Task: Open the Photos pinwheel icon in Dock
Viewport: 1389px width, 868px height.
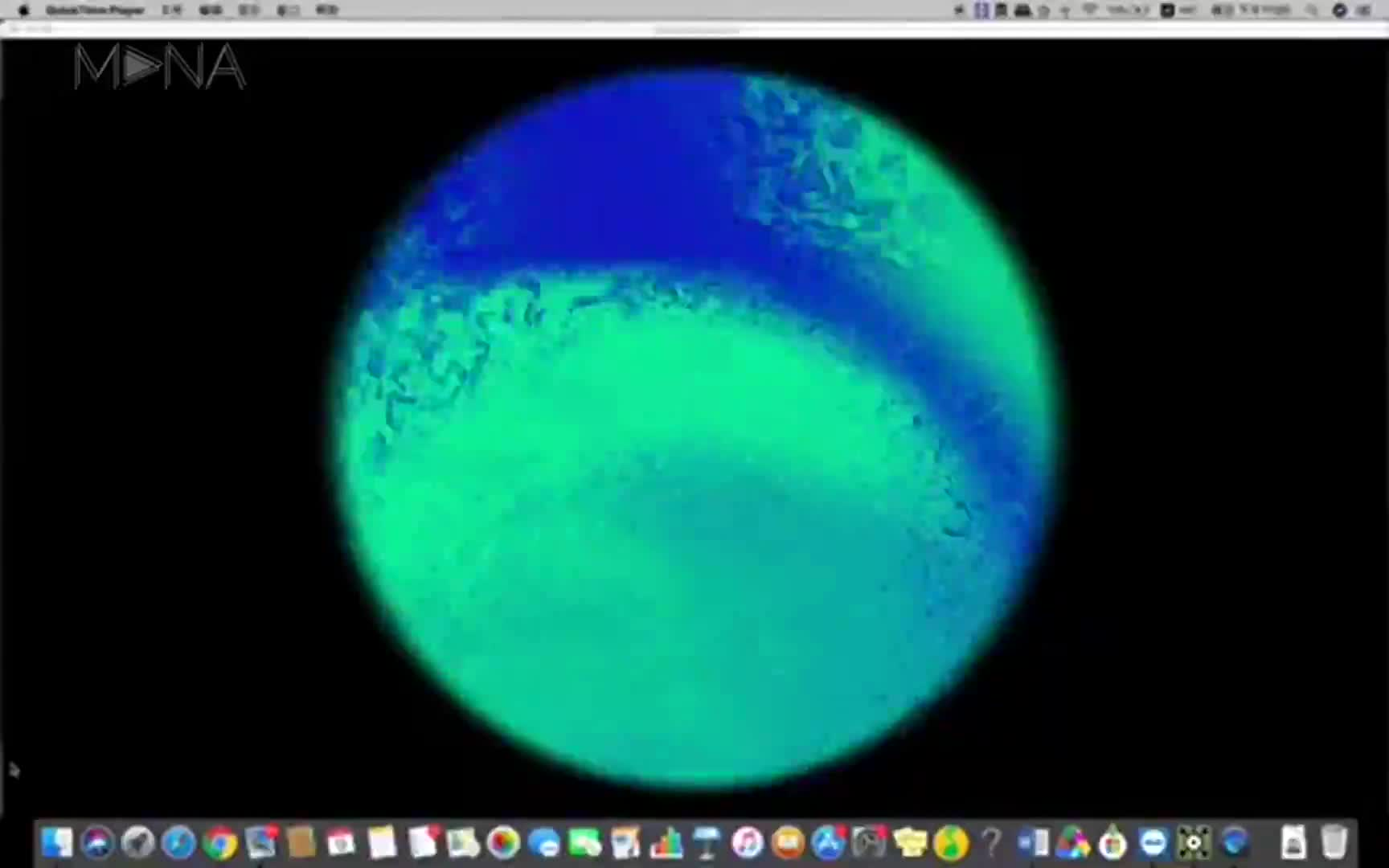Action: point(504,842)
